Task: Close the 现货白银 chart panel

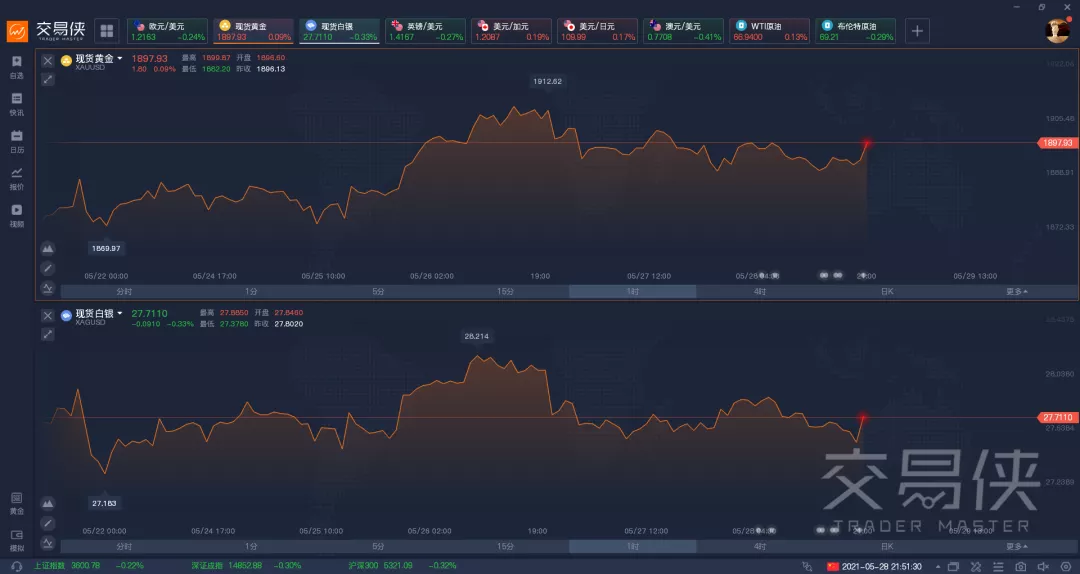Action: point(48,316)
